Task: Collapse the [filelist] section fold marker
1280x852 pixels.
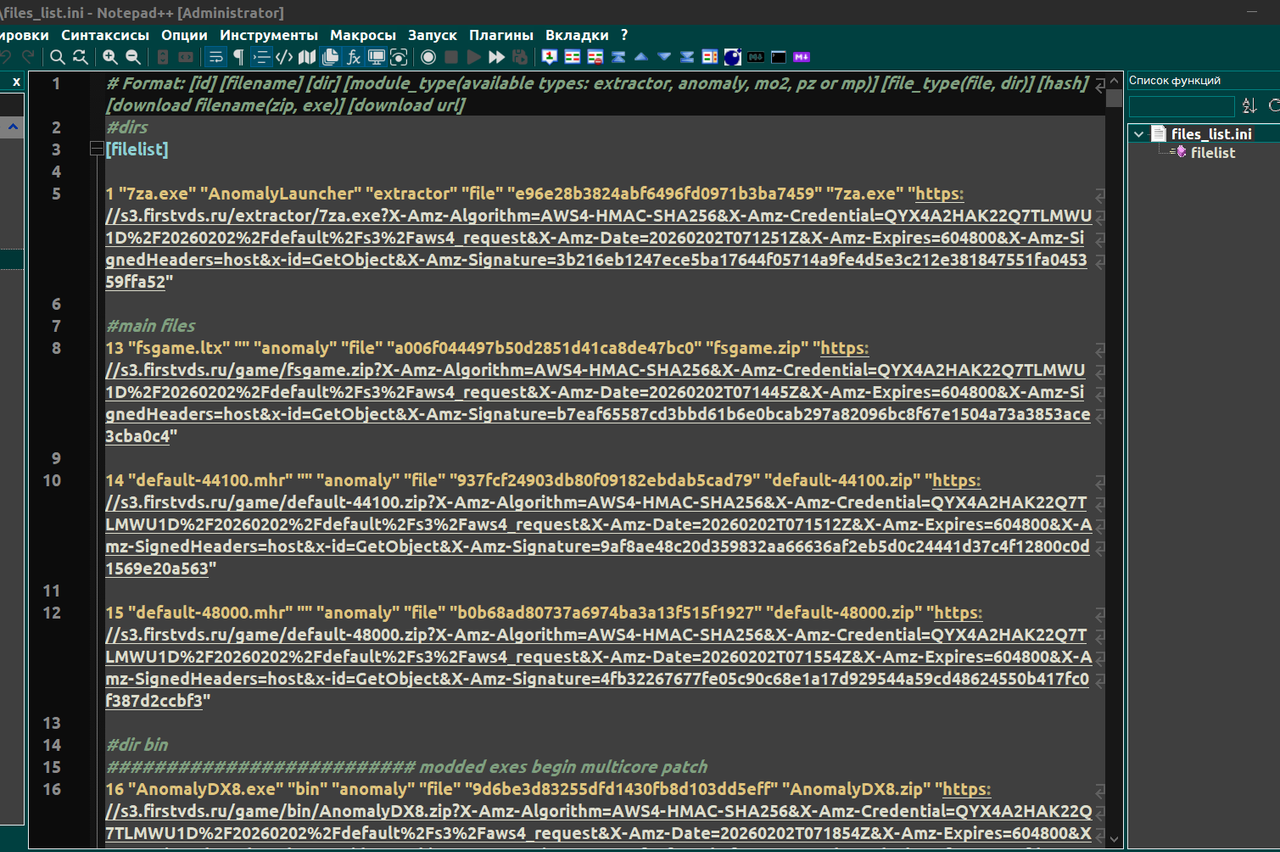Action: tap(96, 150)
